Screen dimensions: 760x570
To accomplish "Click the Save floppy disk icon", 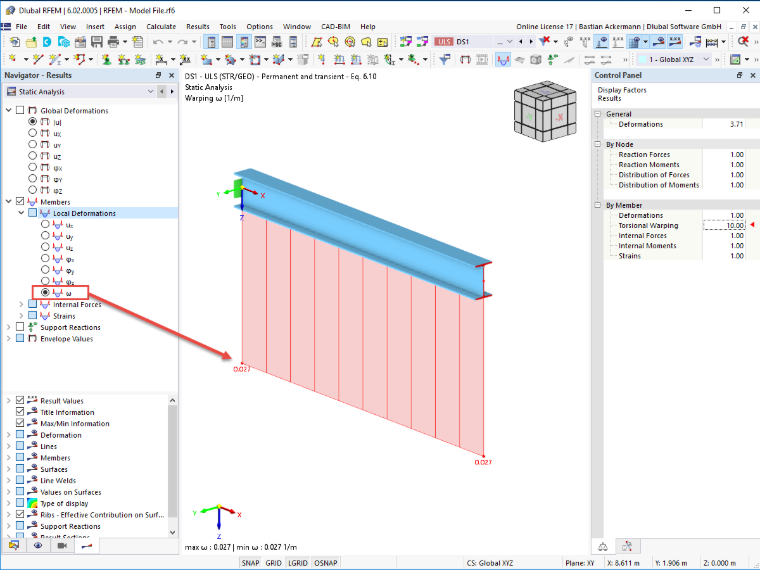I will pyautogui.click(x=96, y=42).
